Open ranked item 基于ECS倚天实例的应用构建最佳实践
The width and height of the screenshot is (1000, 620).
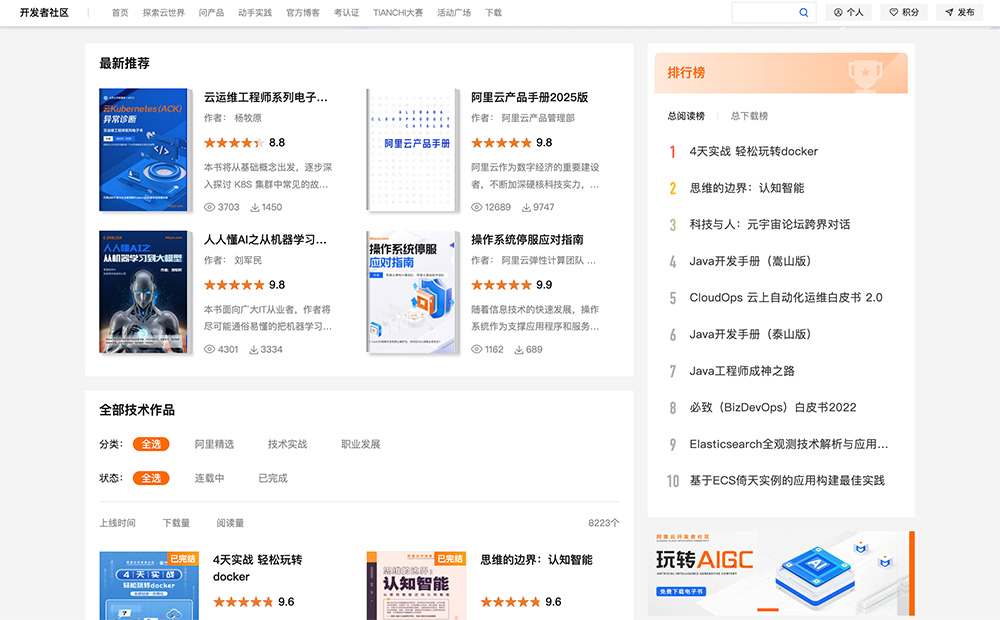coord(787,480)
